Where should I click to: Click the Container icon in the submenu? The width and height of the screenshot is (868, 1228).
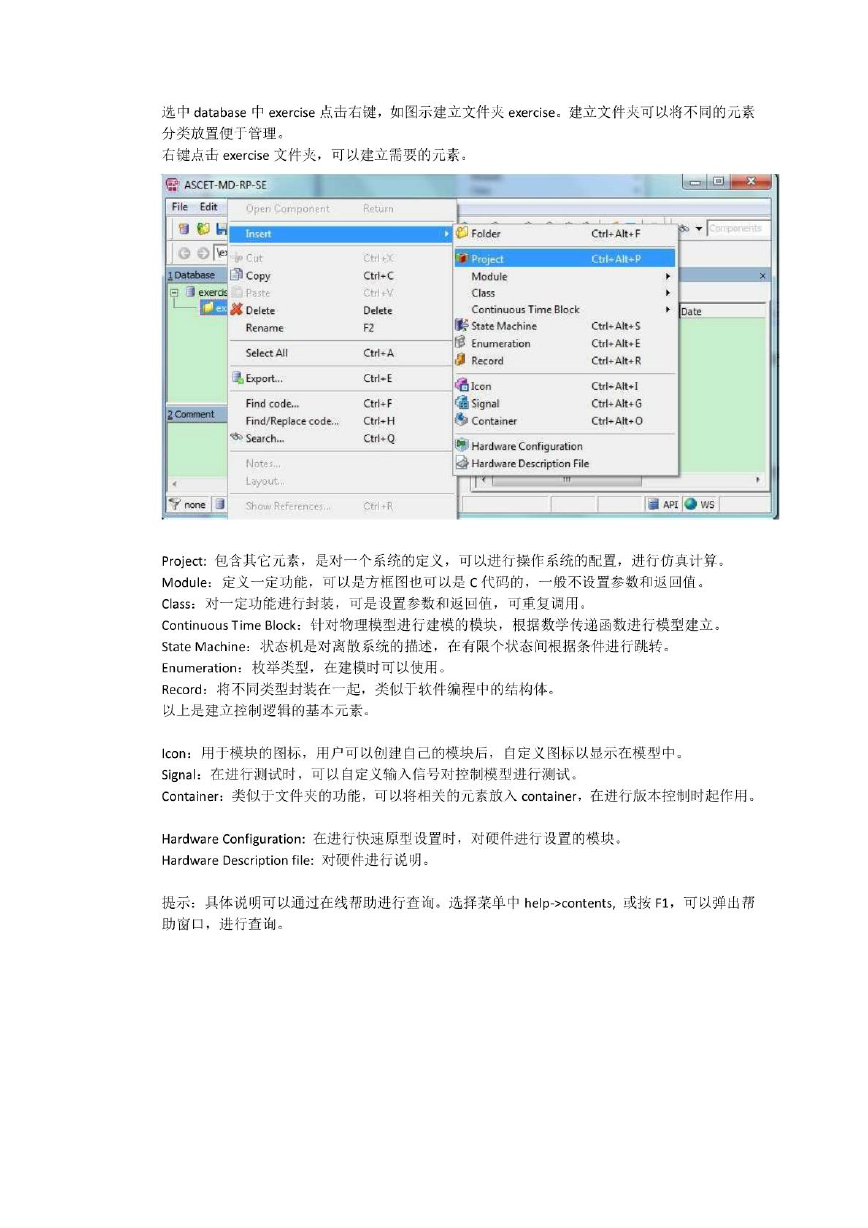(x=462, y=420)
